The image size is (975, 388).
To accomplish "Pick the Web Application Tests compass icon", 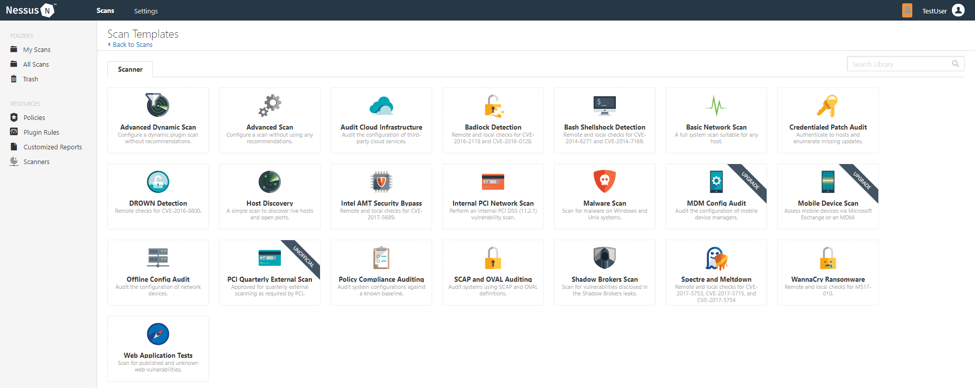I will point(158,334).
